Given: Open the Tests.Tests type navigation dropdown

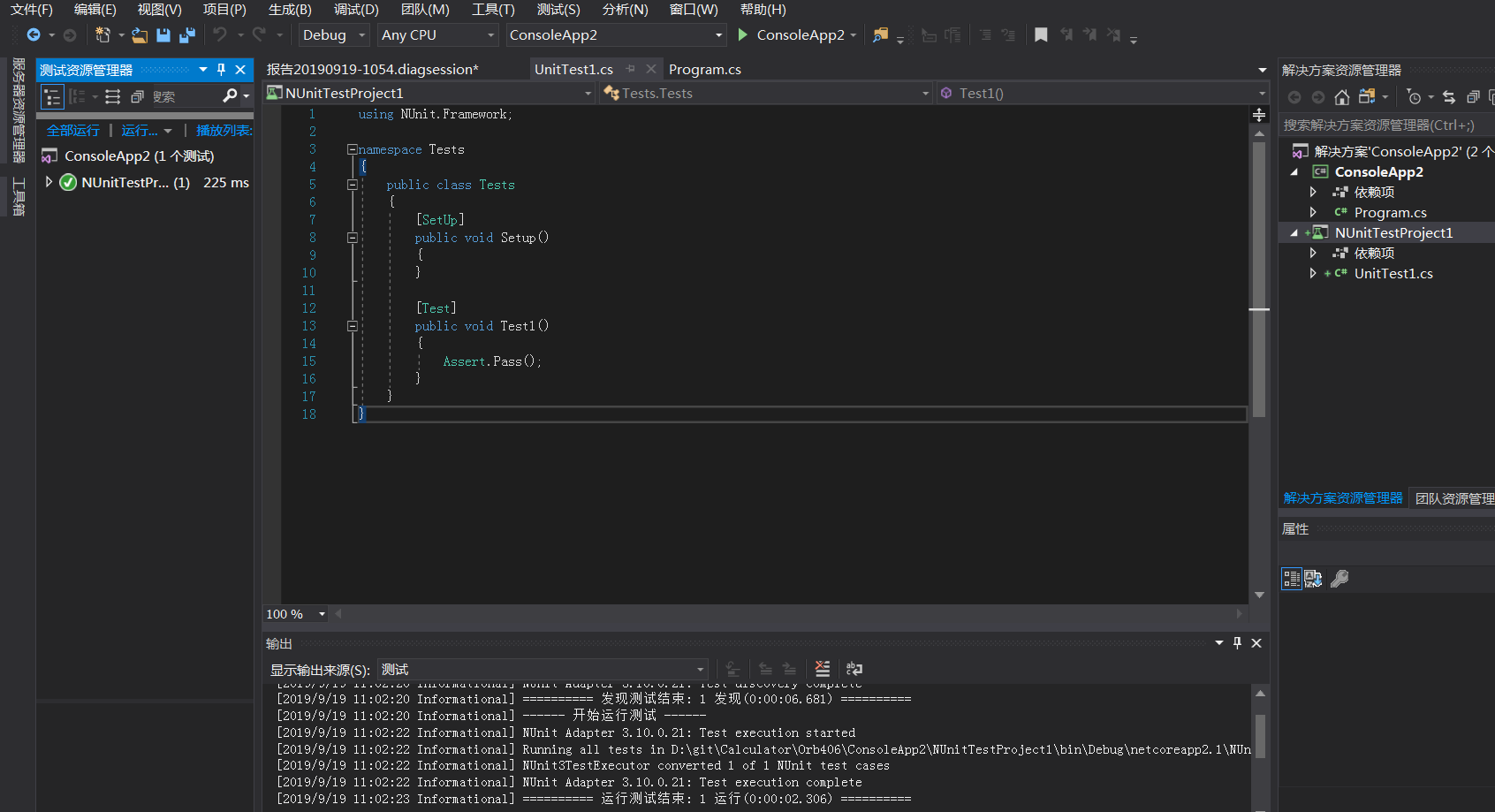Looking at the screenshot, I should (766, 93).
